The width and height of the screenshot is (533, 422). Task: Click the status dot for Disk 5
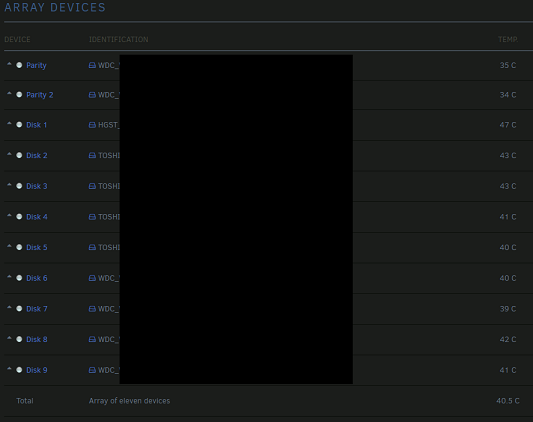click(19, 247)
